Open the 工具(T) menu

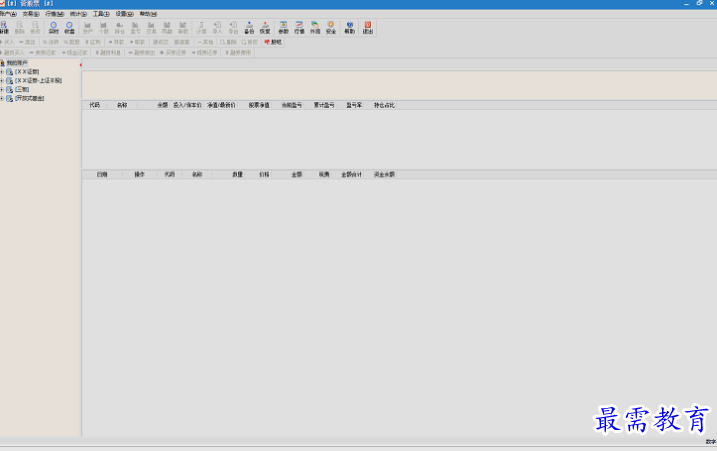[101, 14]
